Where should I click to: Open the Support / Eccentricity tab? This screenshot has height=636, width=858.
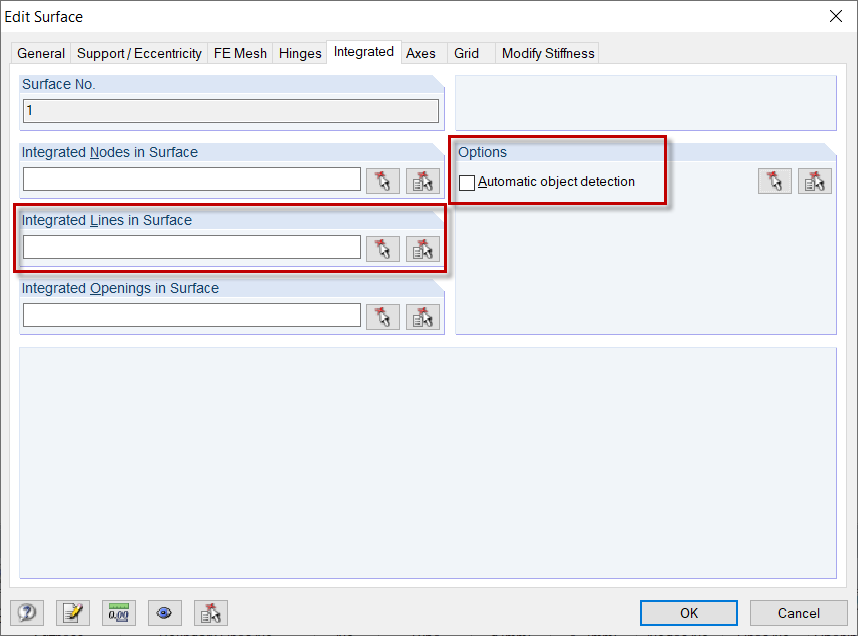click(139, 53)
